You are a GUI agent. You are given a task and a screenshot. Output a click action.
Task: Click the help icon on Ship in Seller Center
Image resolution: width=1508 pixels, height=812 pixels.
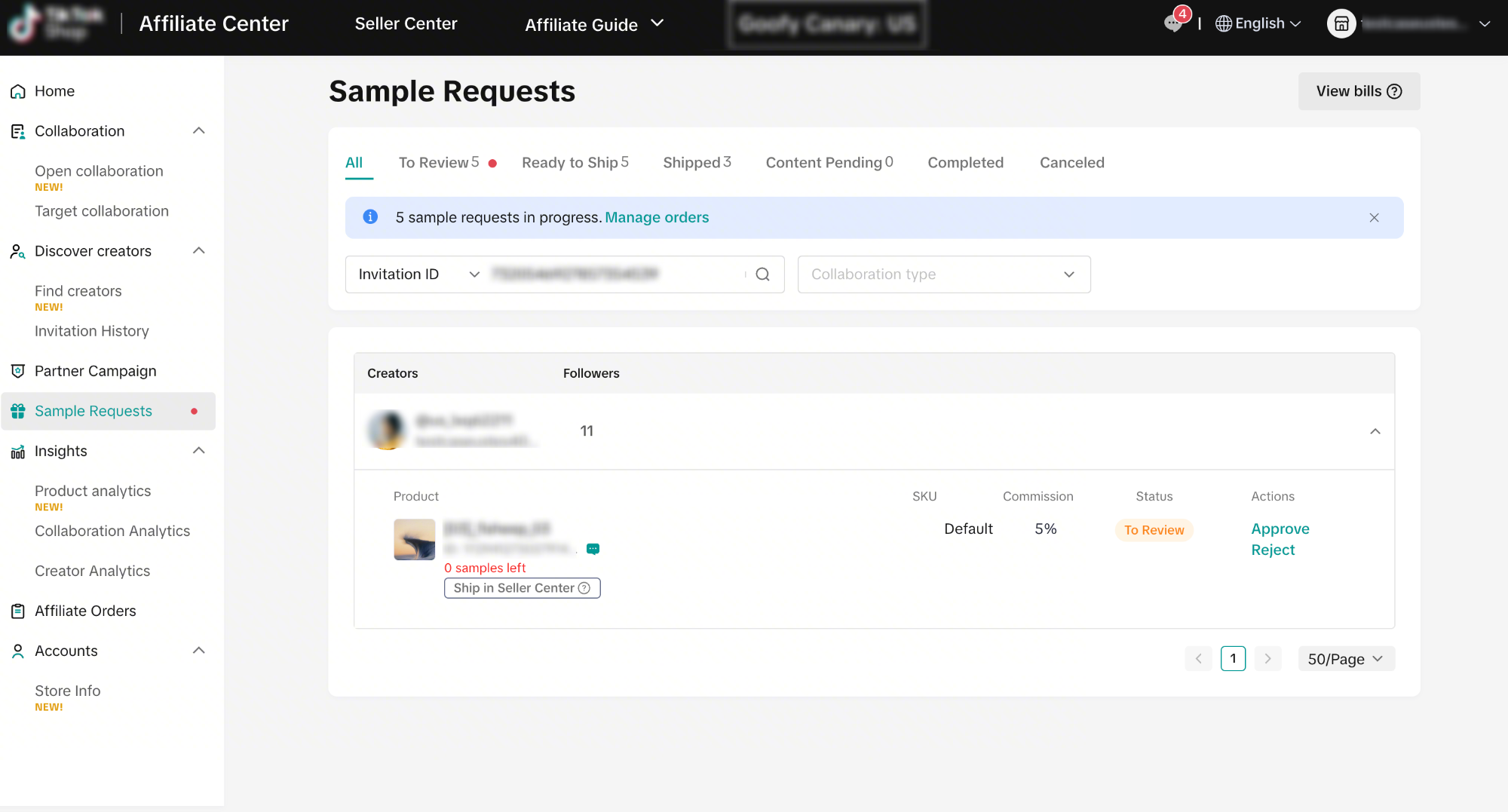(x=584, y=588)
